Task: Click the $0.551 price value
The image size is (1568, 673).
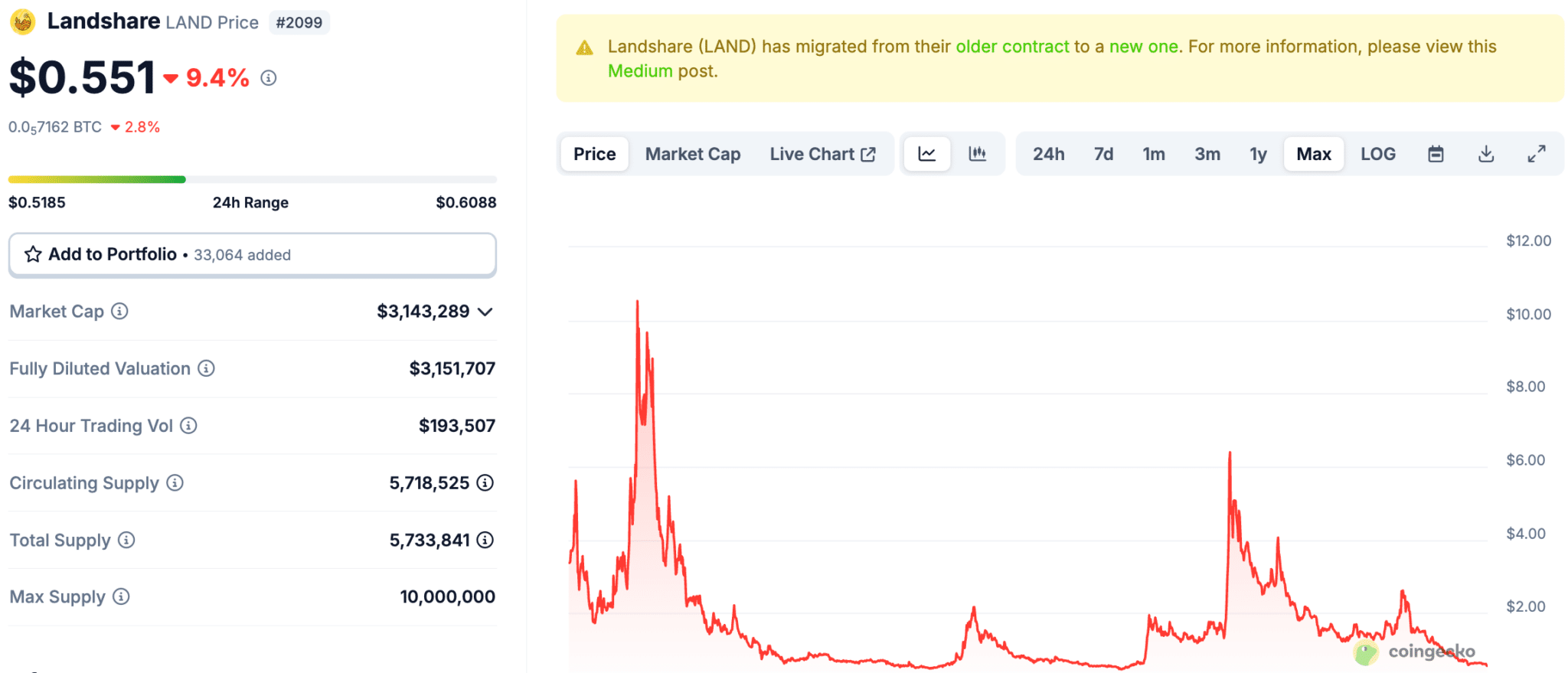Action: click(x=83, y=77)
